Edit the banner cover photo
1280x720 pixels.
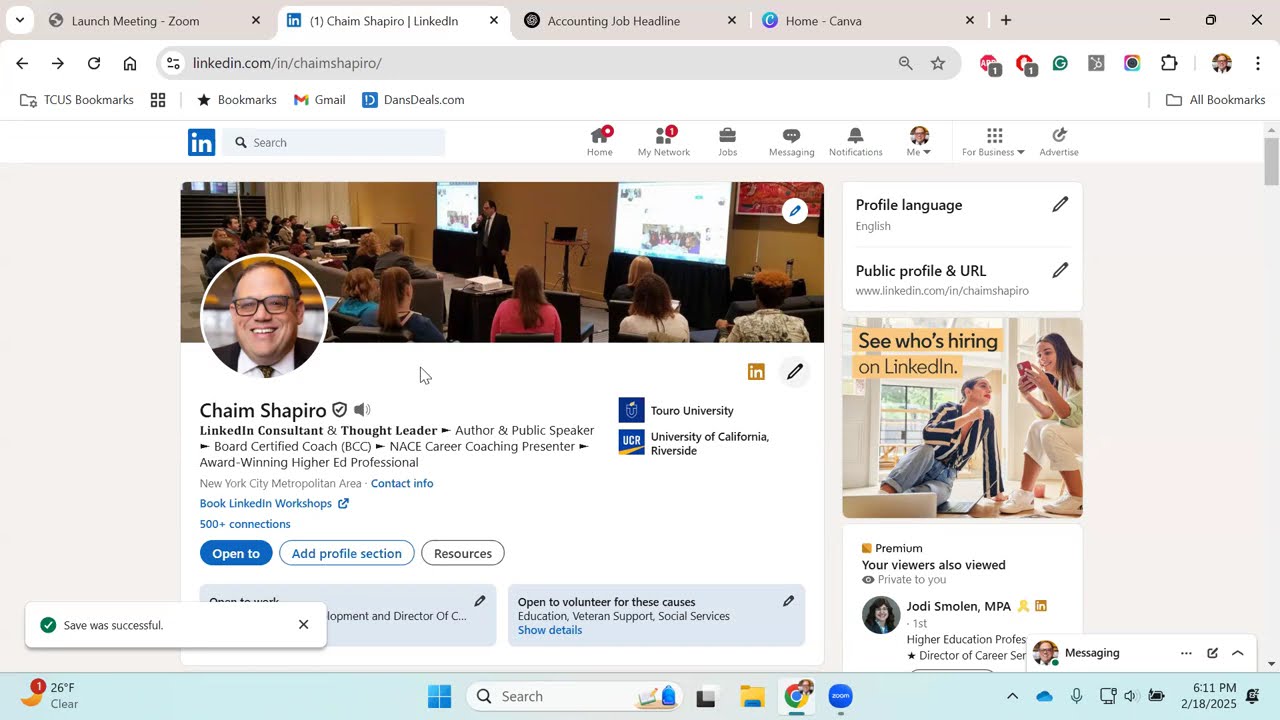(x=795, y=211)
